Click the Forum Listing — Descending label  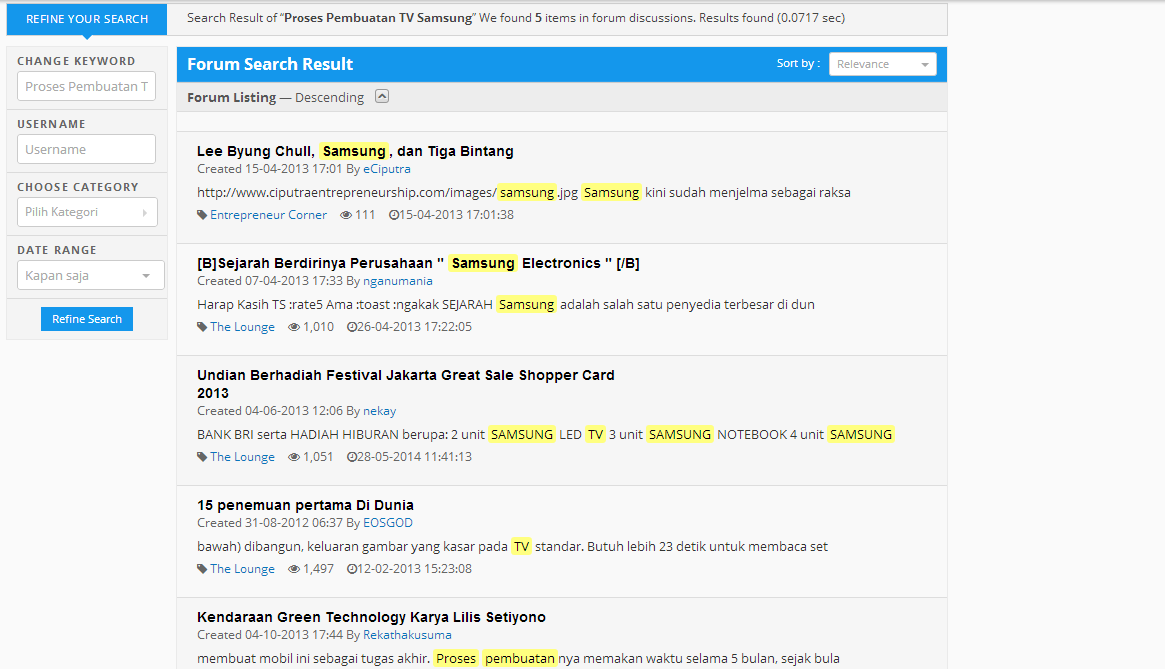coord(276,97)
